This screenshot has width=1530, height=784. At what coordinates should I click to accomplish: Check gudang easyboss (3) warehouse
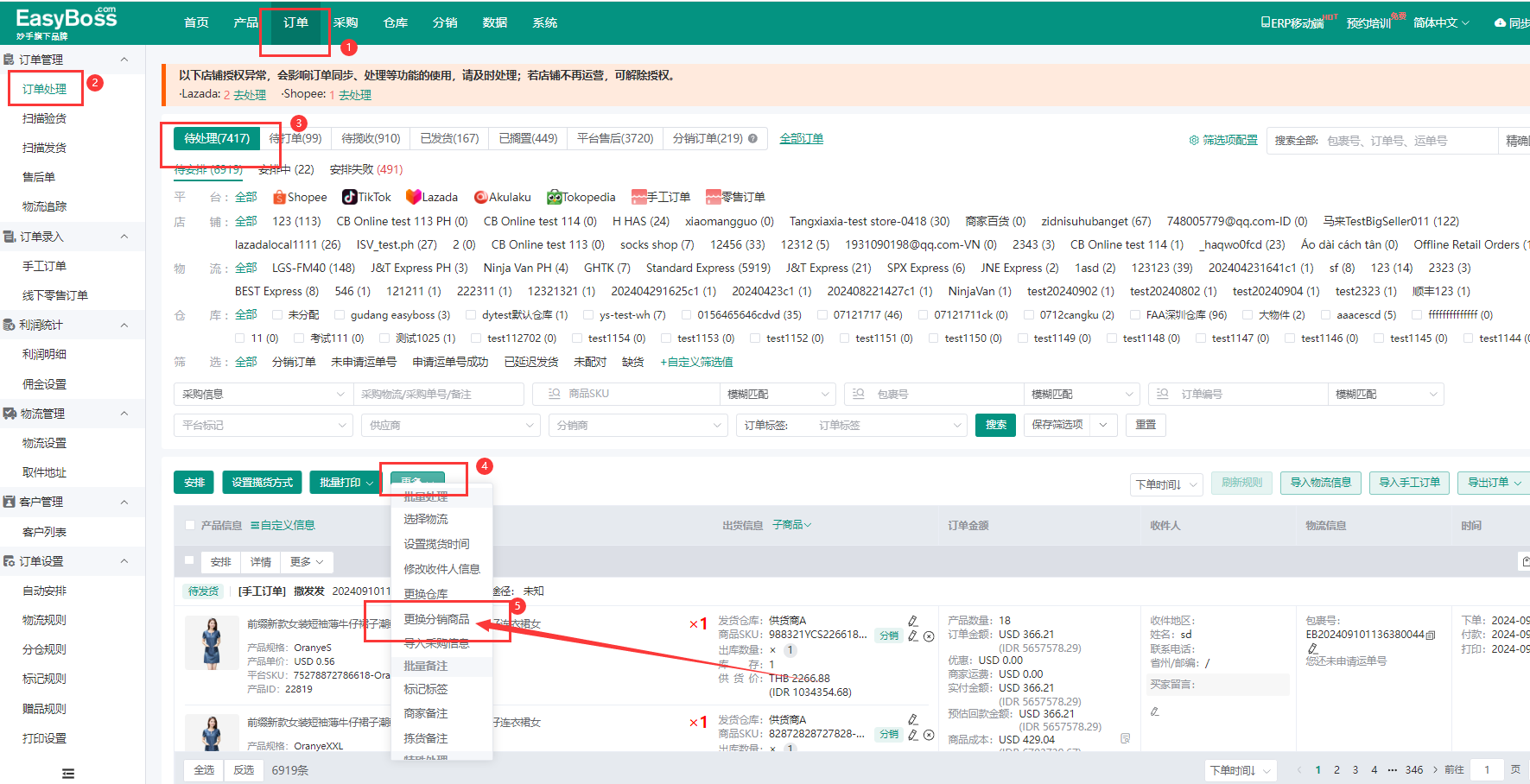pos(340,315)
